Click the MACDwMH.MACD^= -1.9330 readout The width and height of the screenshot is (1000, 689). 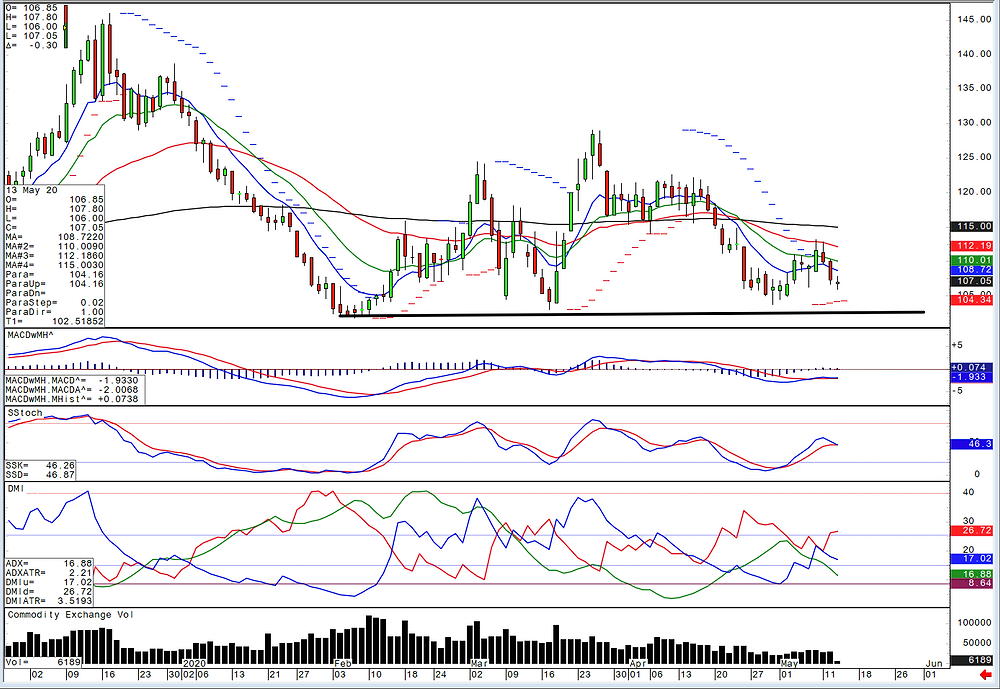(72, 380)
